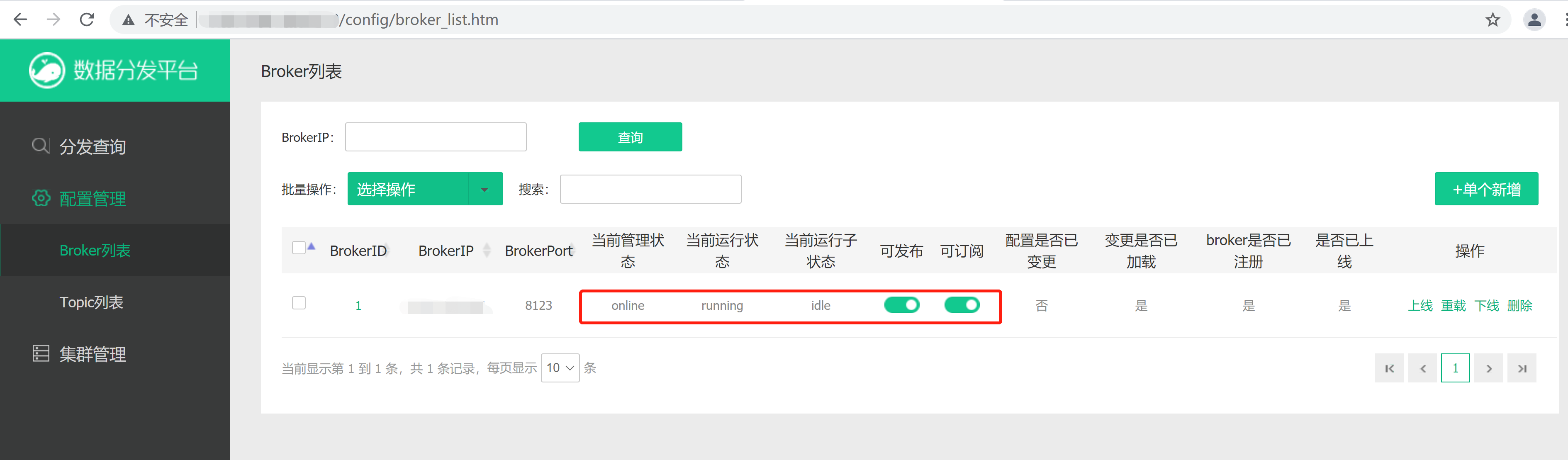Bookmark this page with star icon
Screen dimensions: 1568x460
[1492, 20]
